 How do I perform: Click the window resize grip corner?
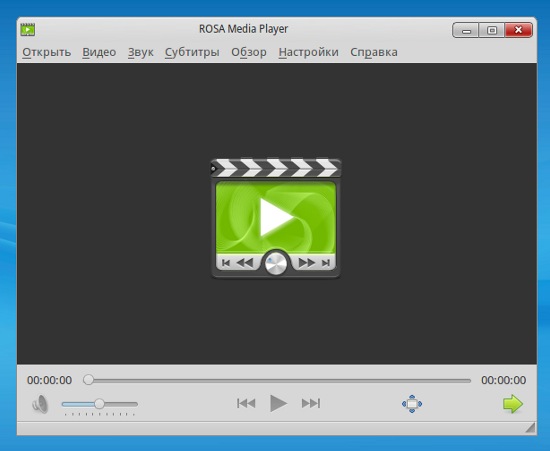pos(530,428)
